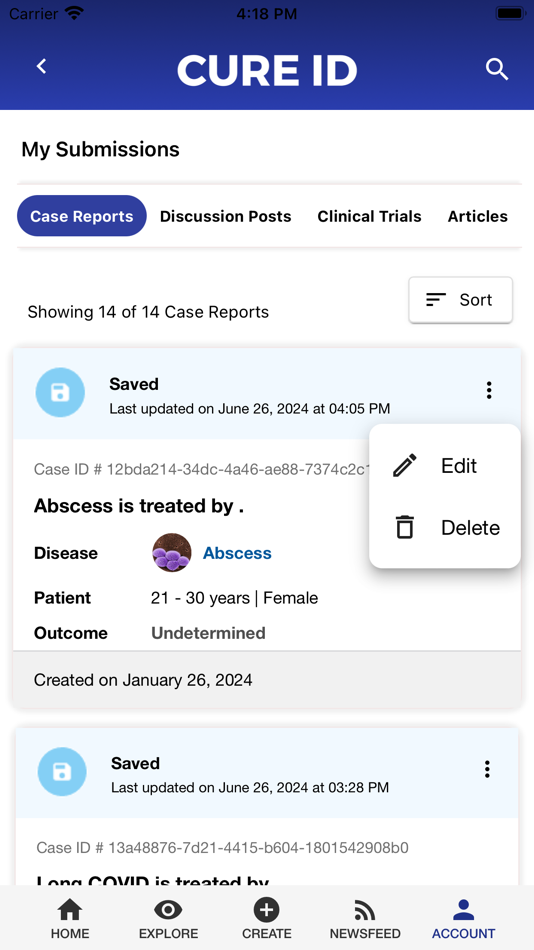Open the Long COVID case three-dot menu

coord(487,769)
